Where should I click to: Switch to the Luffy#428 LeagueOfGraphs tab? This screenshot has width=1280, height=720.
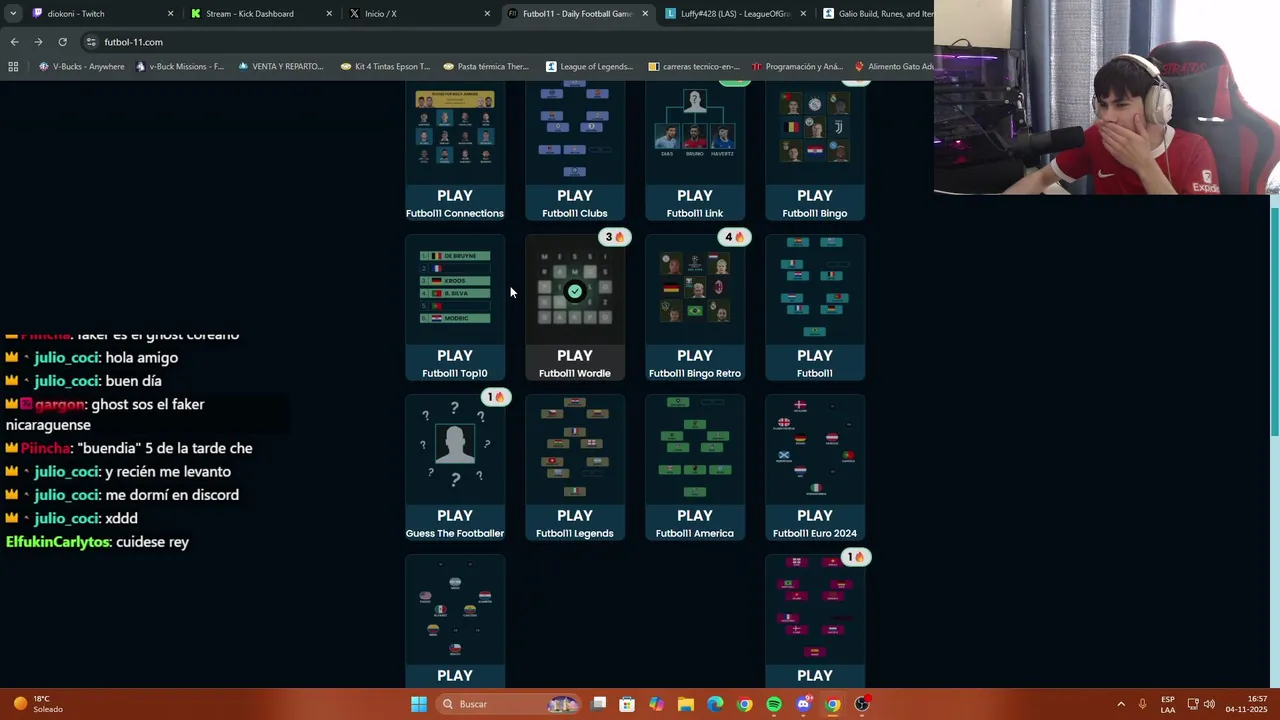[x=735, y=14]
